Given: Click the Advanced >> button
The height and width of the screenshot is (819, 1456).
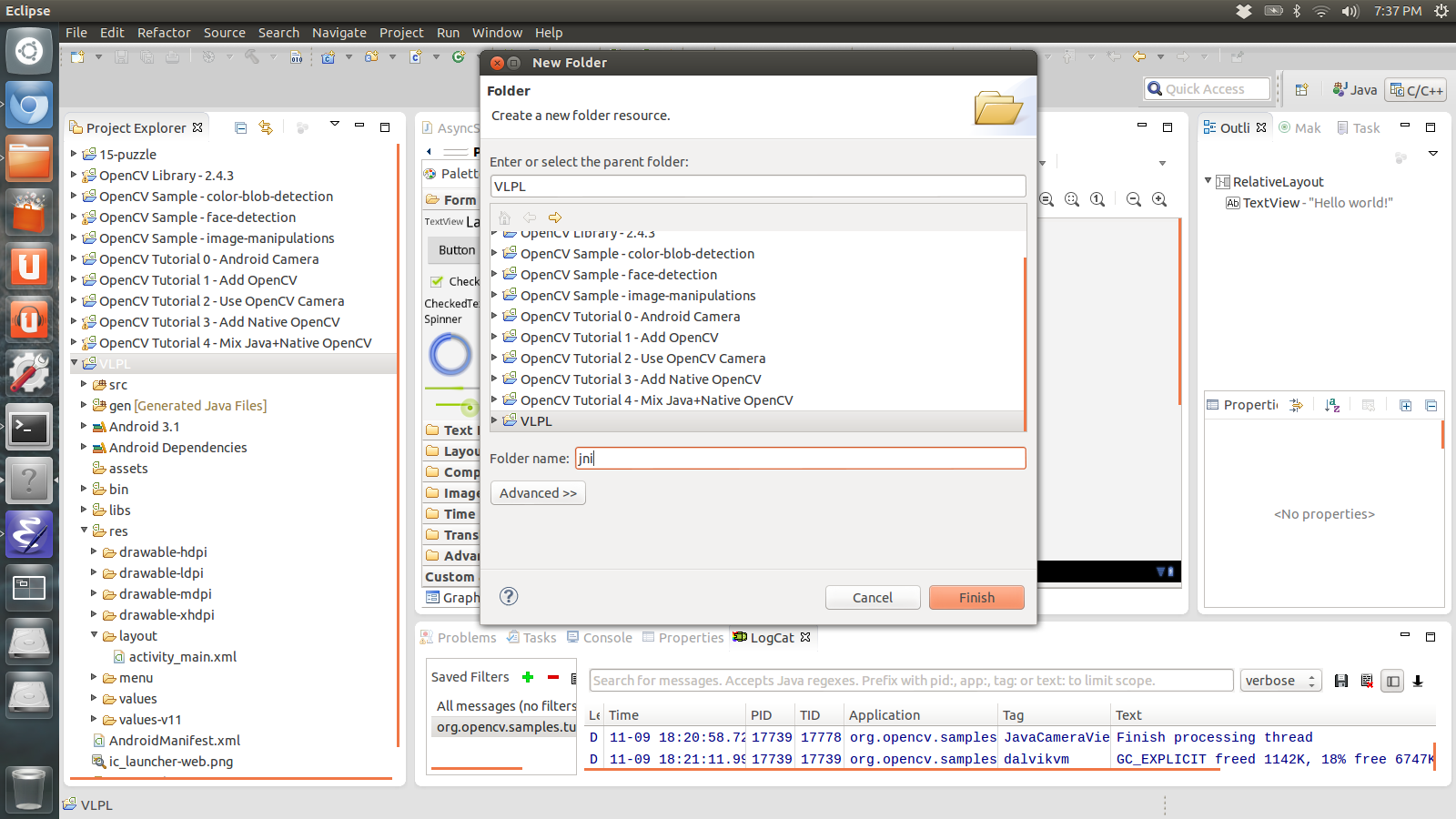Looking at the screenshot, I should tap(538, 492).
